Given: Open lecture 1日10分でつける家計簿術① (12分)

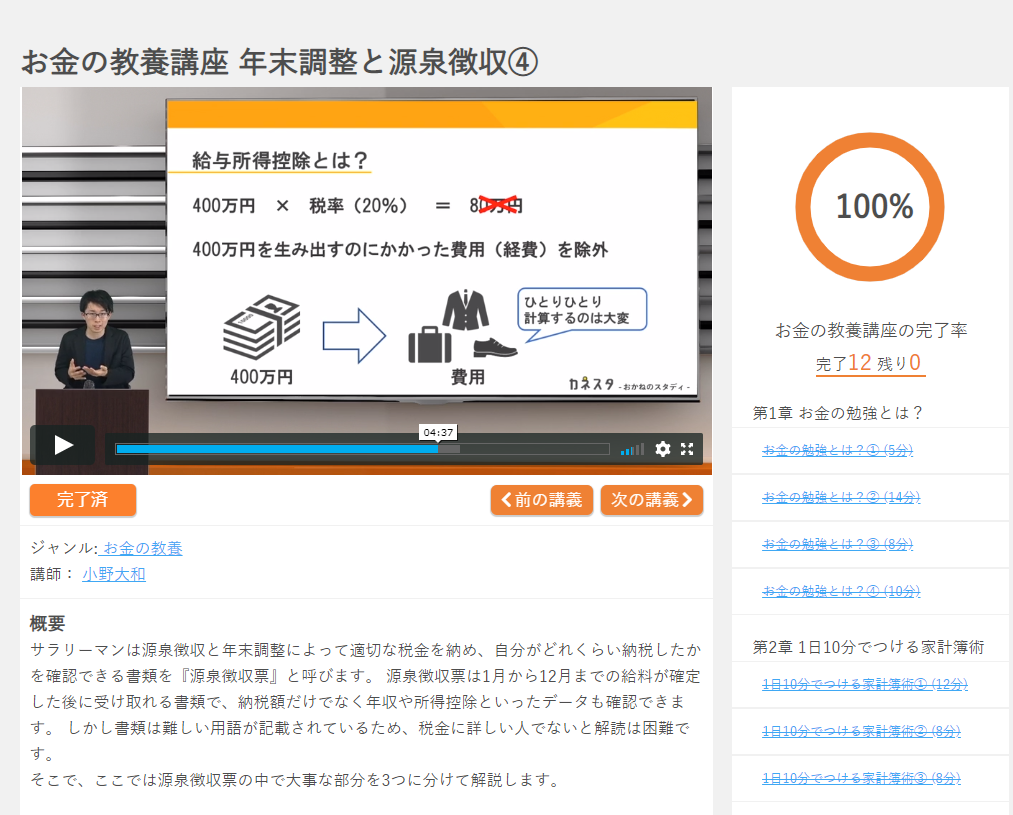Looking at the screenshot, I should [x=864, y=684].
